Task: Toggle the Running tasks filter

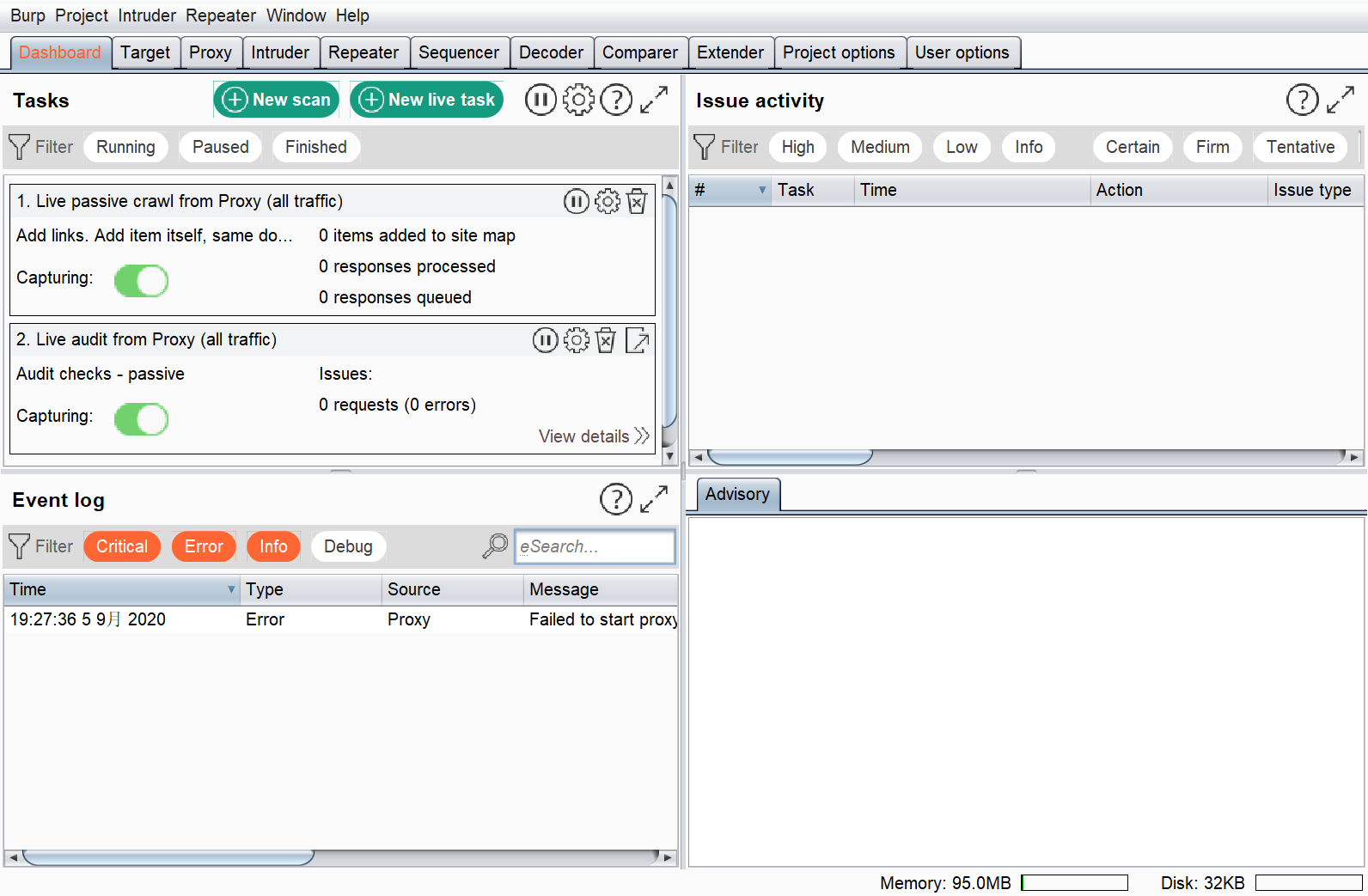Action: pos(125,147)
